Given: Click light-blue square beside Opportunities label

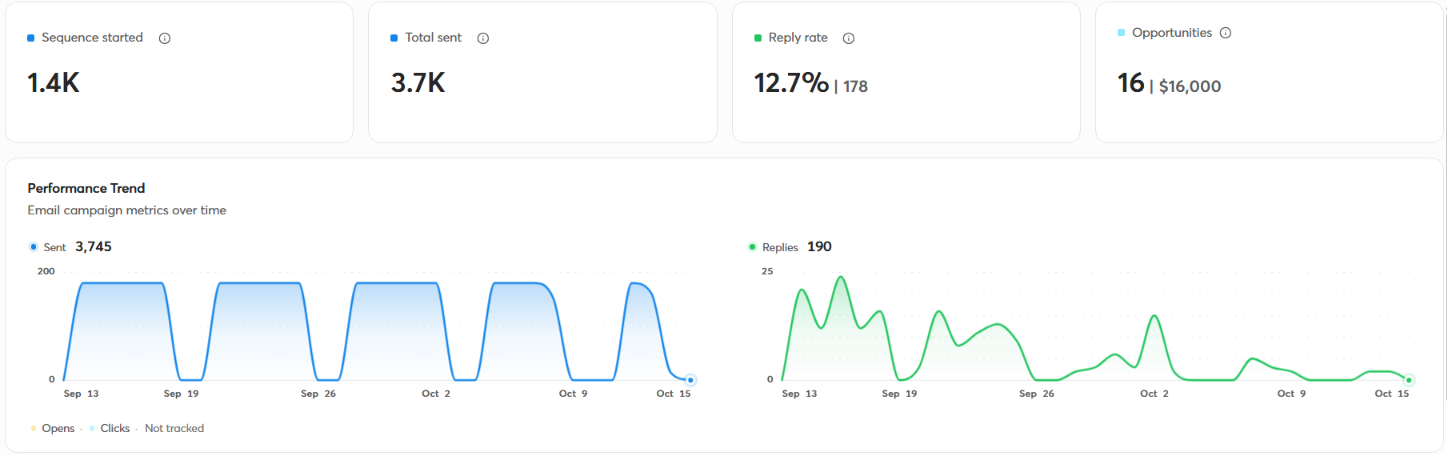Looking at the screenshot, I should 1121,33.
